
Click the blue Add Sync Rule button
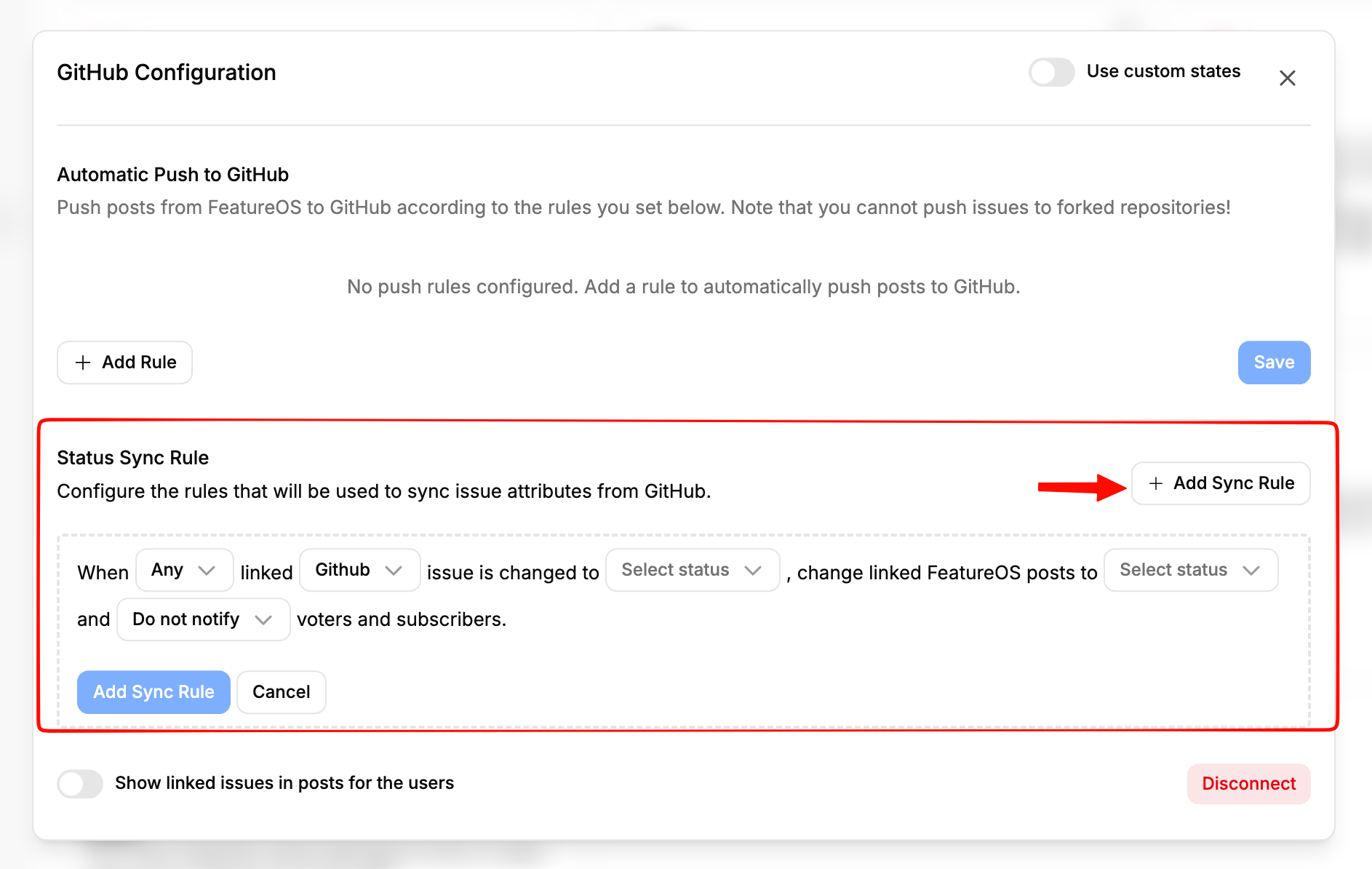click(x=153, y=692)
